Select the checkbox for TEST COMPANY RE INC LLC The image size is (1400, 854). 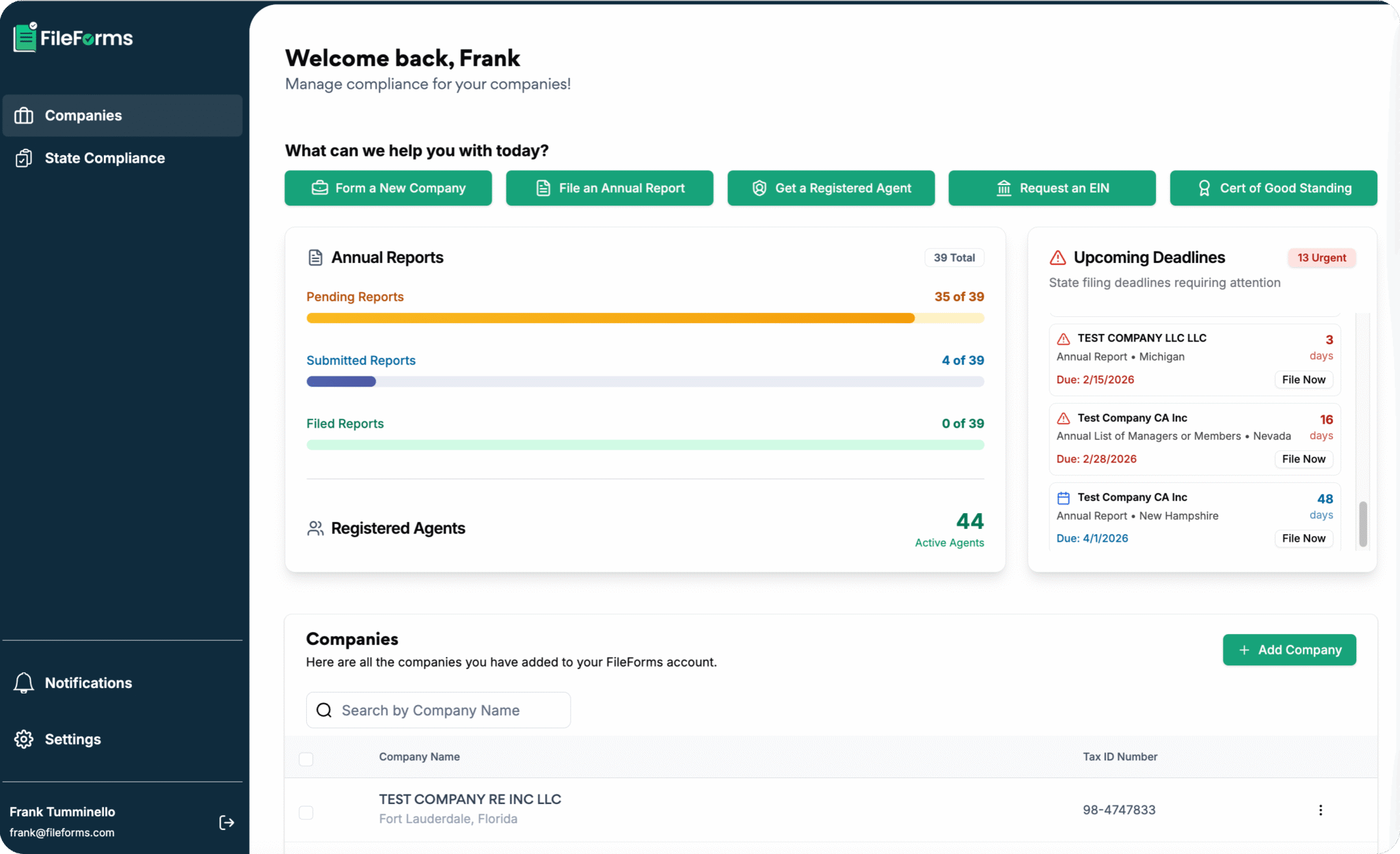pyautogui.click(x=306, y=812)
